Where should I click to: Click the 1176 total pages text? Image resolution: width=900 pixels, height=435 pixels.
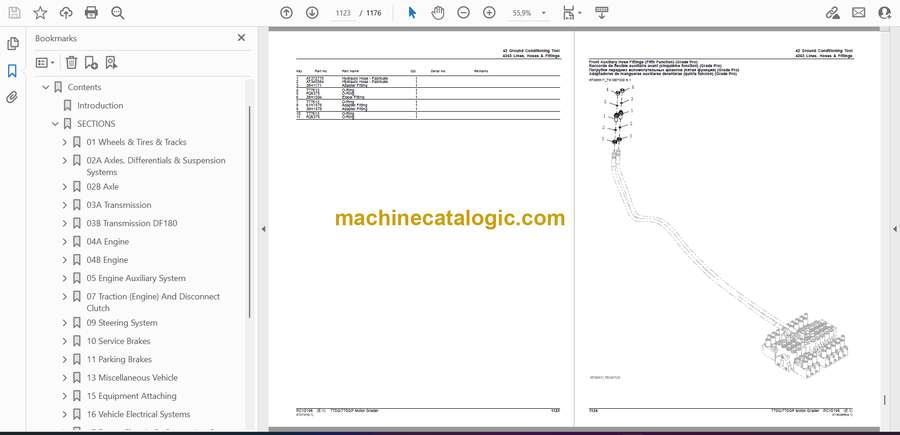coord(374,13)
